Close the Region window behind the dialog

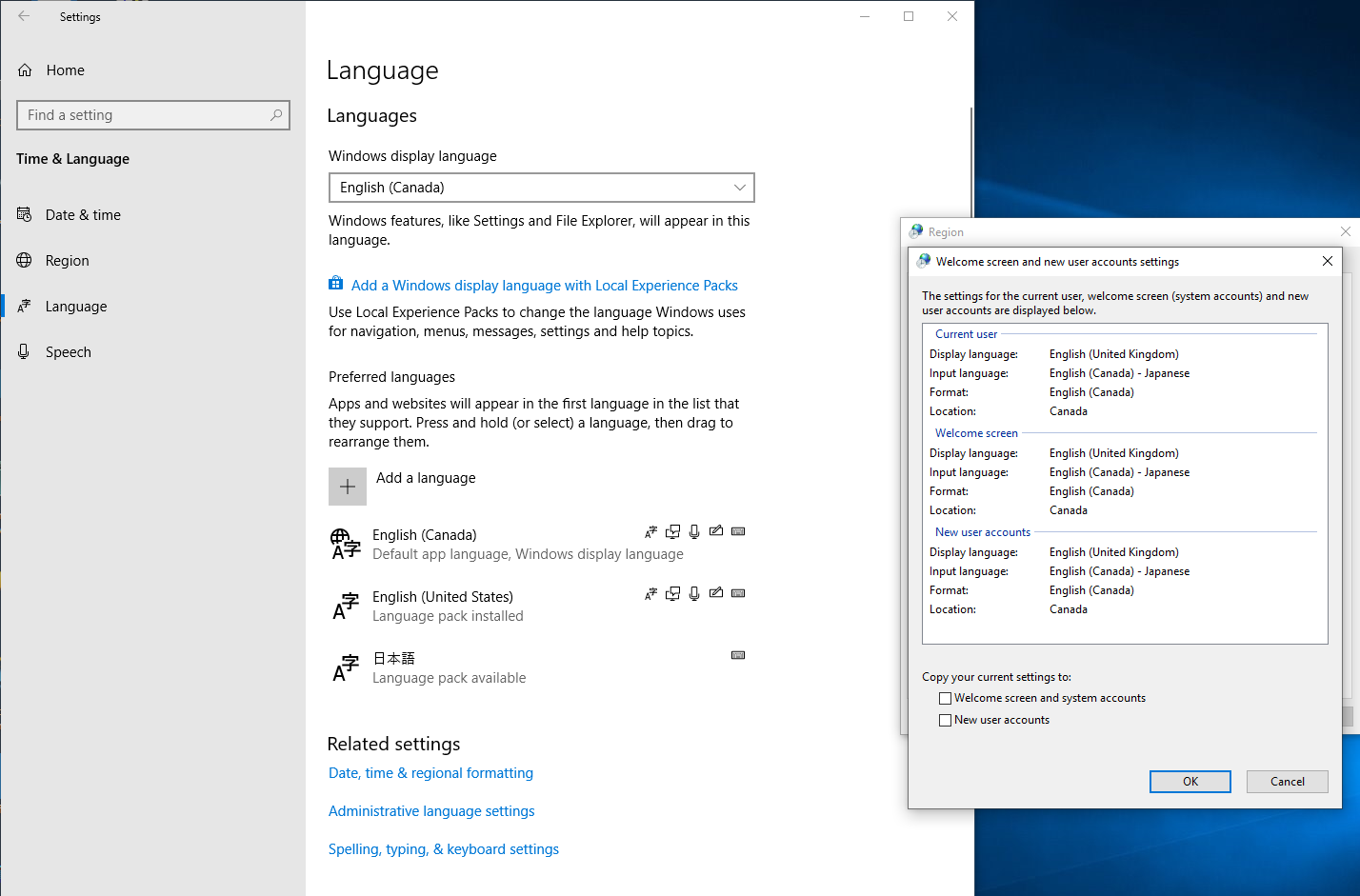pyautogui.click(x=1346, y=231)
